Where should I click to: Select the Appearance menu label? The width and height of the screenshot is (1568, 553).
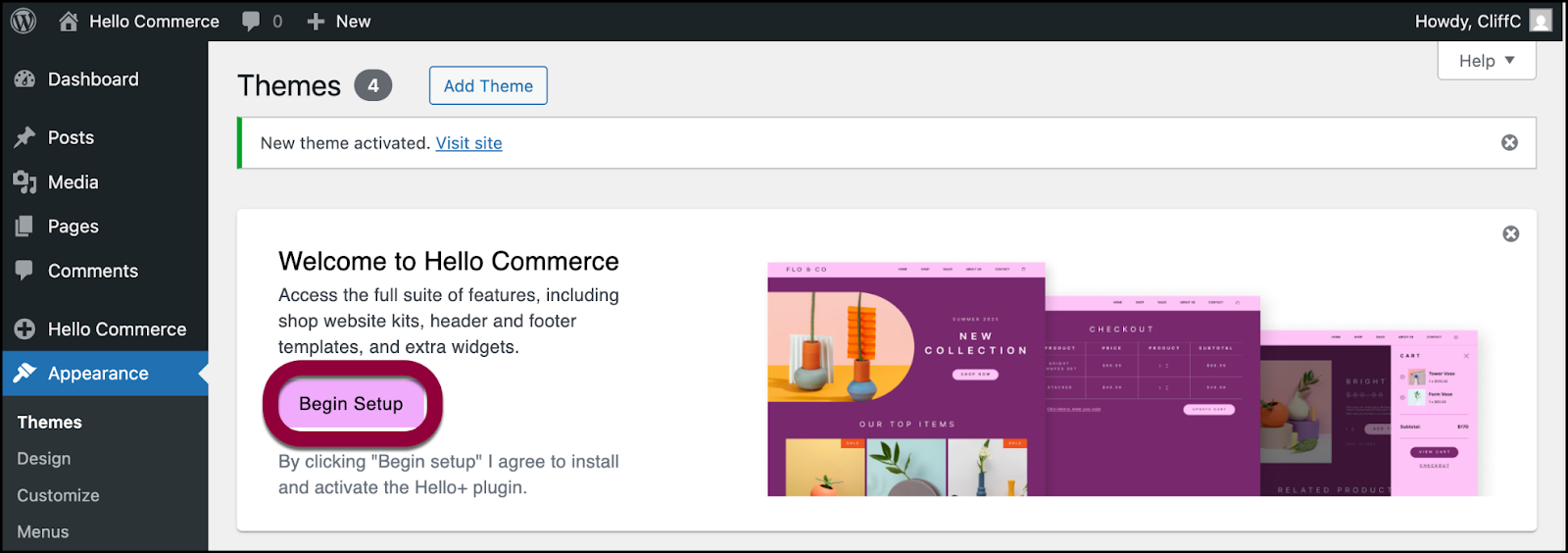[x=98, y=374]
